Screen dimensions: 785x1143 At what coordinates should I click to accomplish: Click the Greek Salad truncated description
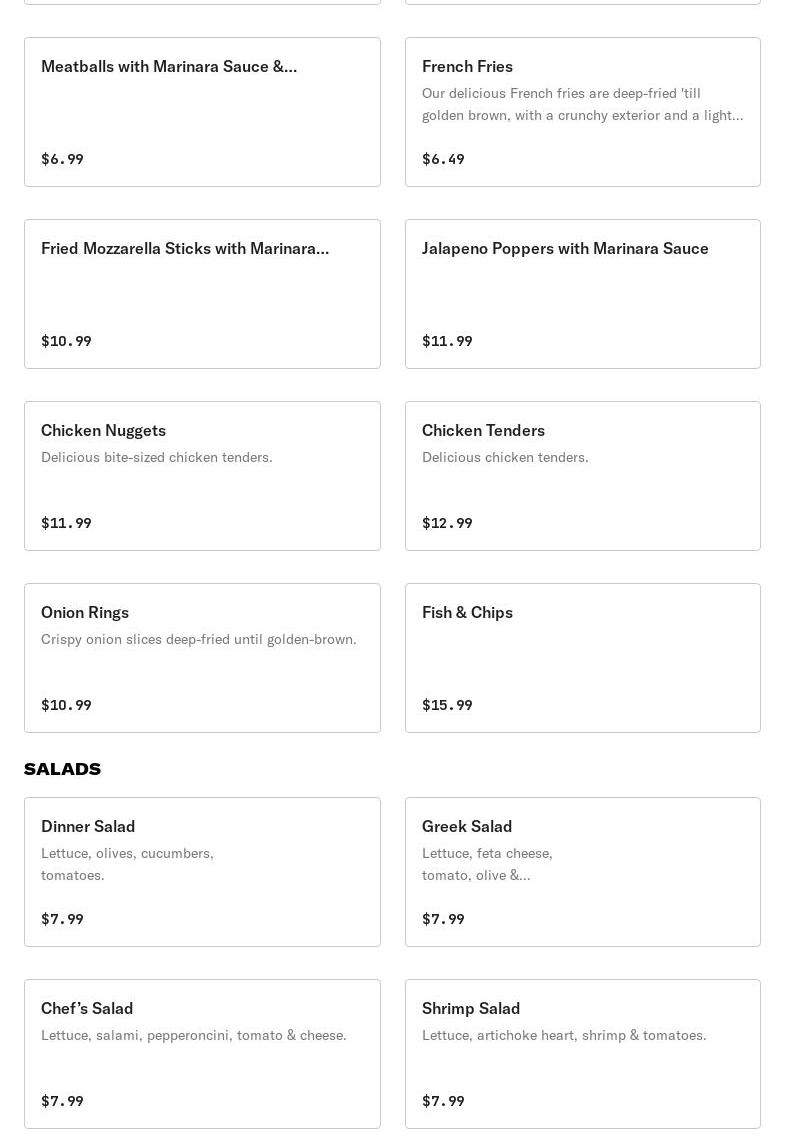tap(487, 864)
